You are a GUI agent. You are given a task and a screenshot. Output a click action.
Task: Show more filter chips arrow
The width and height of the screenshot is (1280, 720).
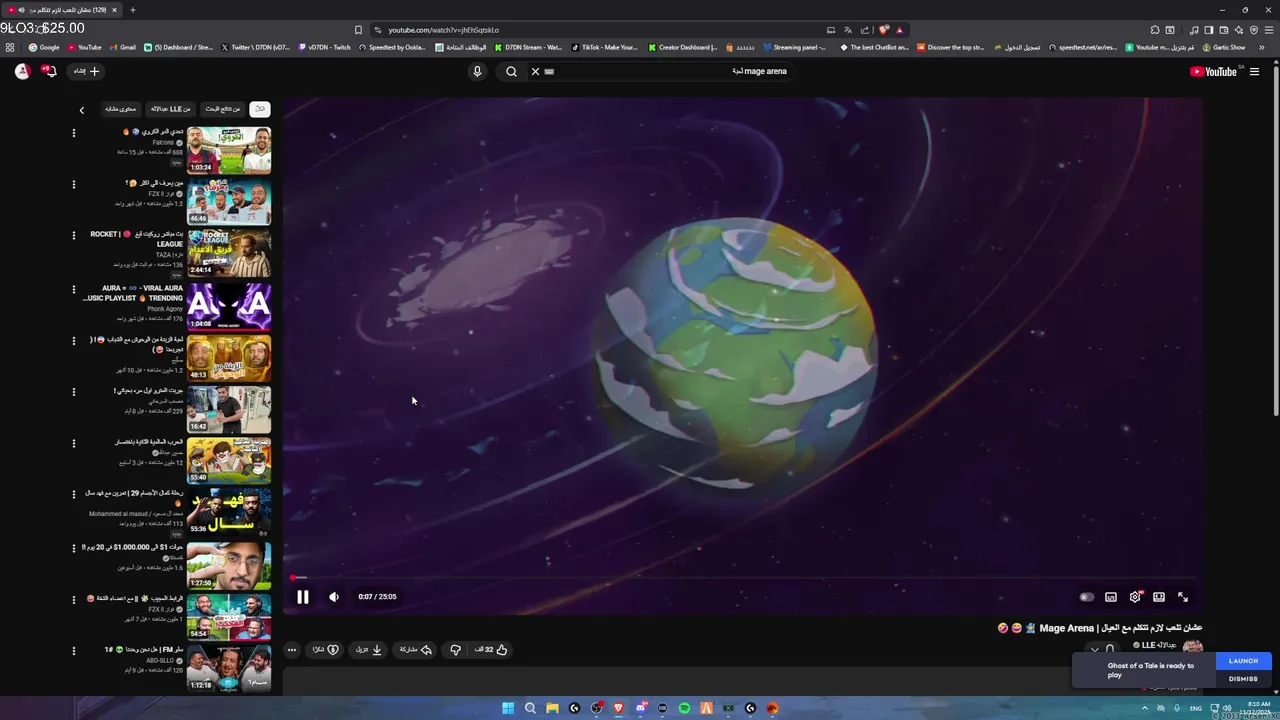[x=82, y=110]
